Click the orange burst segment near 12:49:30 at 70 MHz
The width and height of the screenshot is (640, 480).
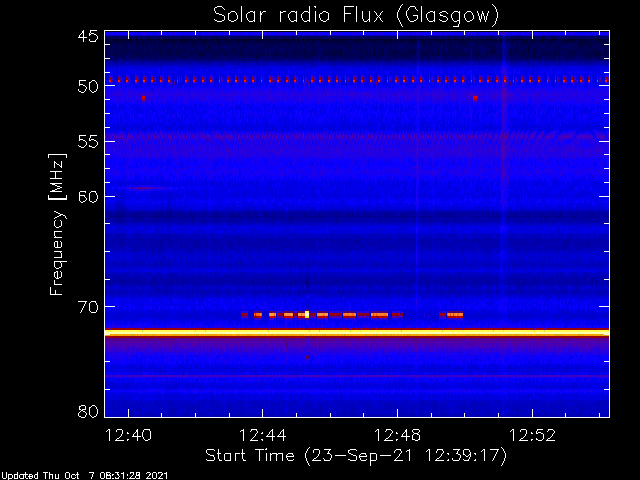click(x=455, y=315)
